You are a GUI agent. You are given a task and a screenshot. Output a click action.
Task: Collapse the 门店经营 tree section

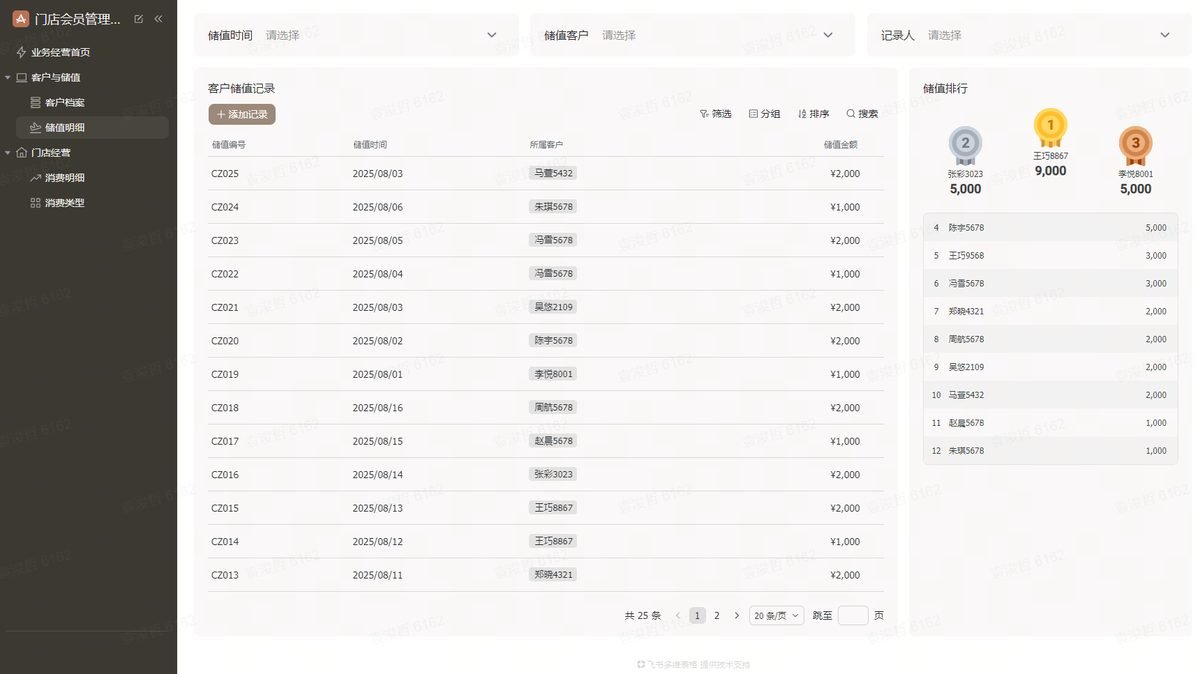(8, 153)
